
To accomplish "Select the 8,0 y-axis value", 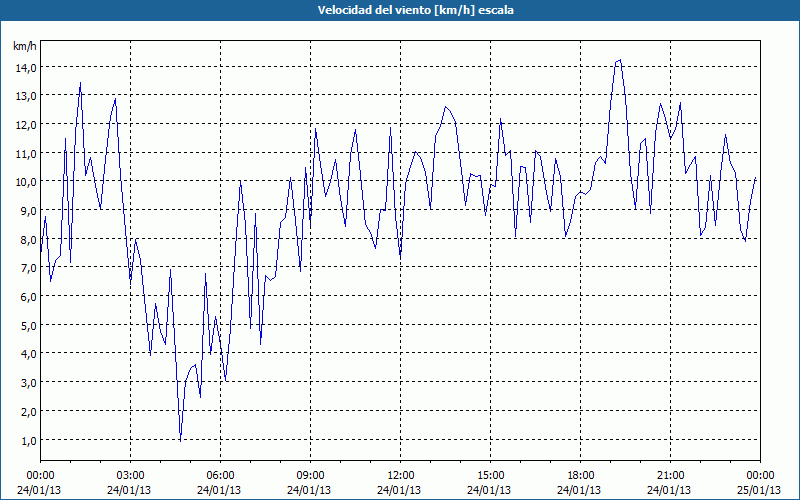I will tap(28, 239).
